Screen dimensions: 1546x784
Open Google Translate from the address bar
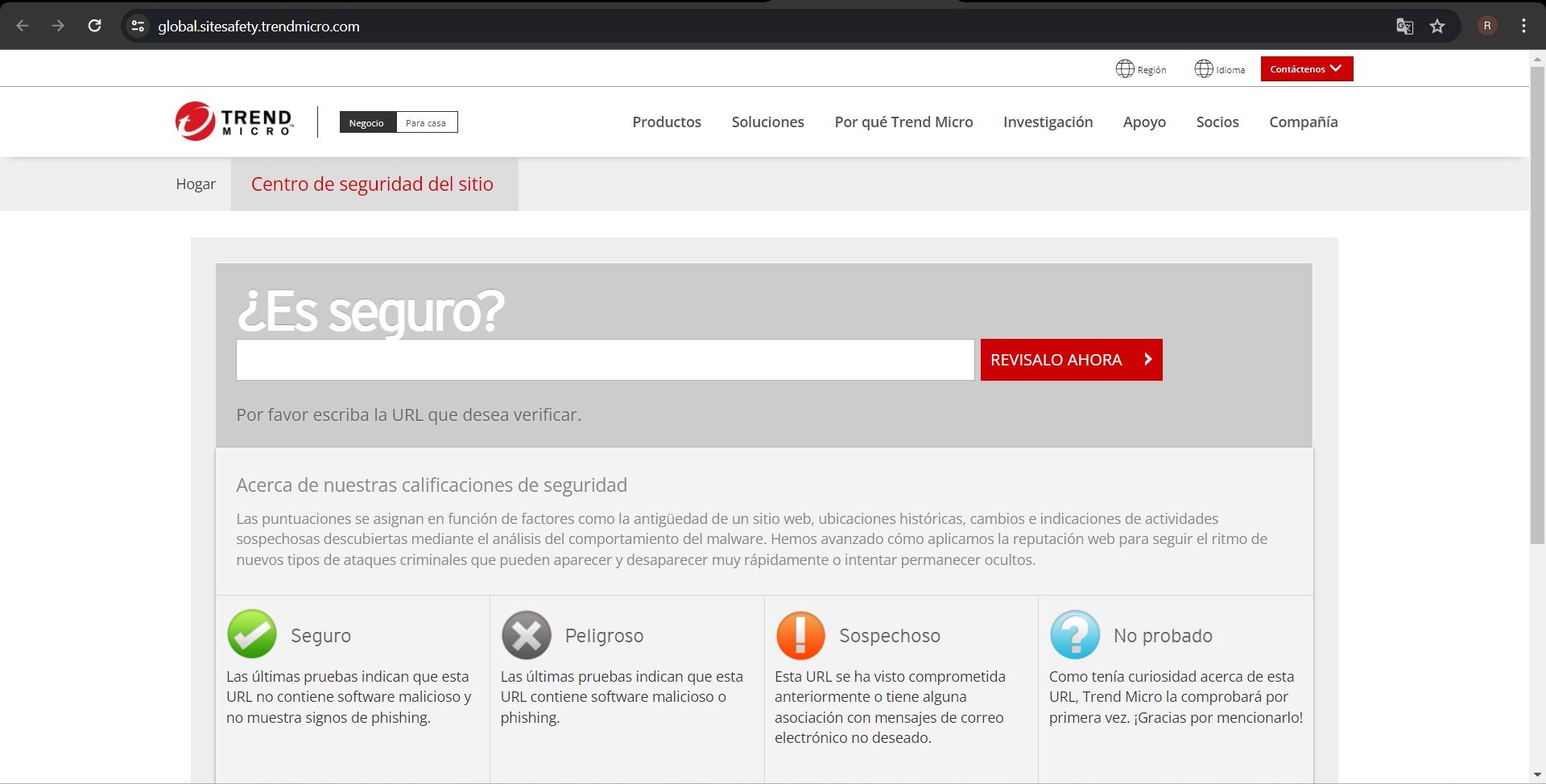[1404, 26]
